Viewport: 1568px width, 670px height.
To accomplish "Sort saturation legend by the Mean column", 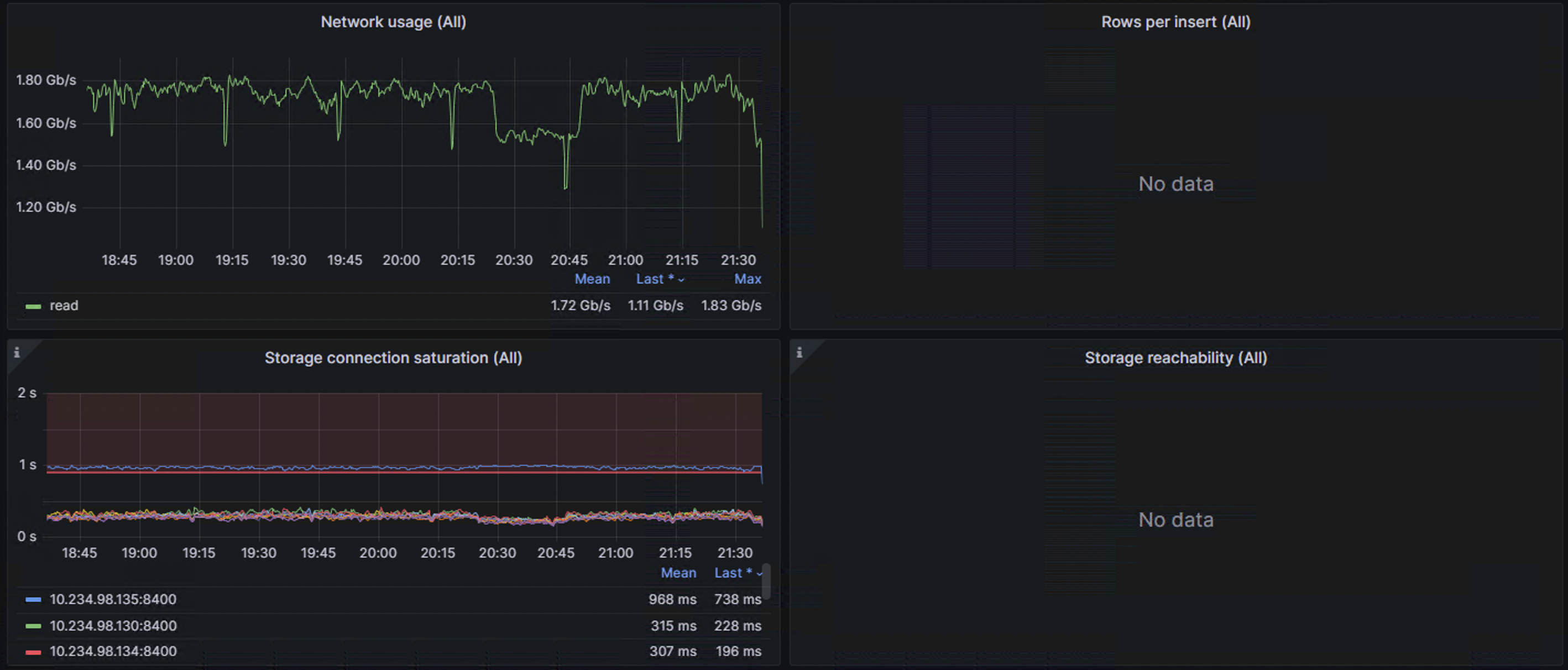I will click(678, 573).
